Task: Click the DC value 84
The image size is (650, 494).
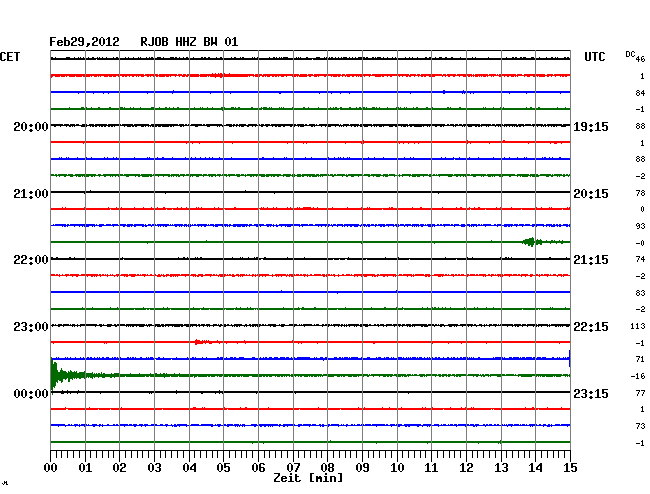Action: point(640,93)
